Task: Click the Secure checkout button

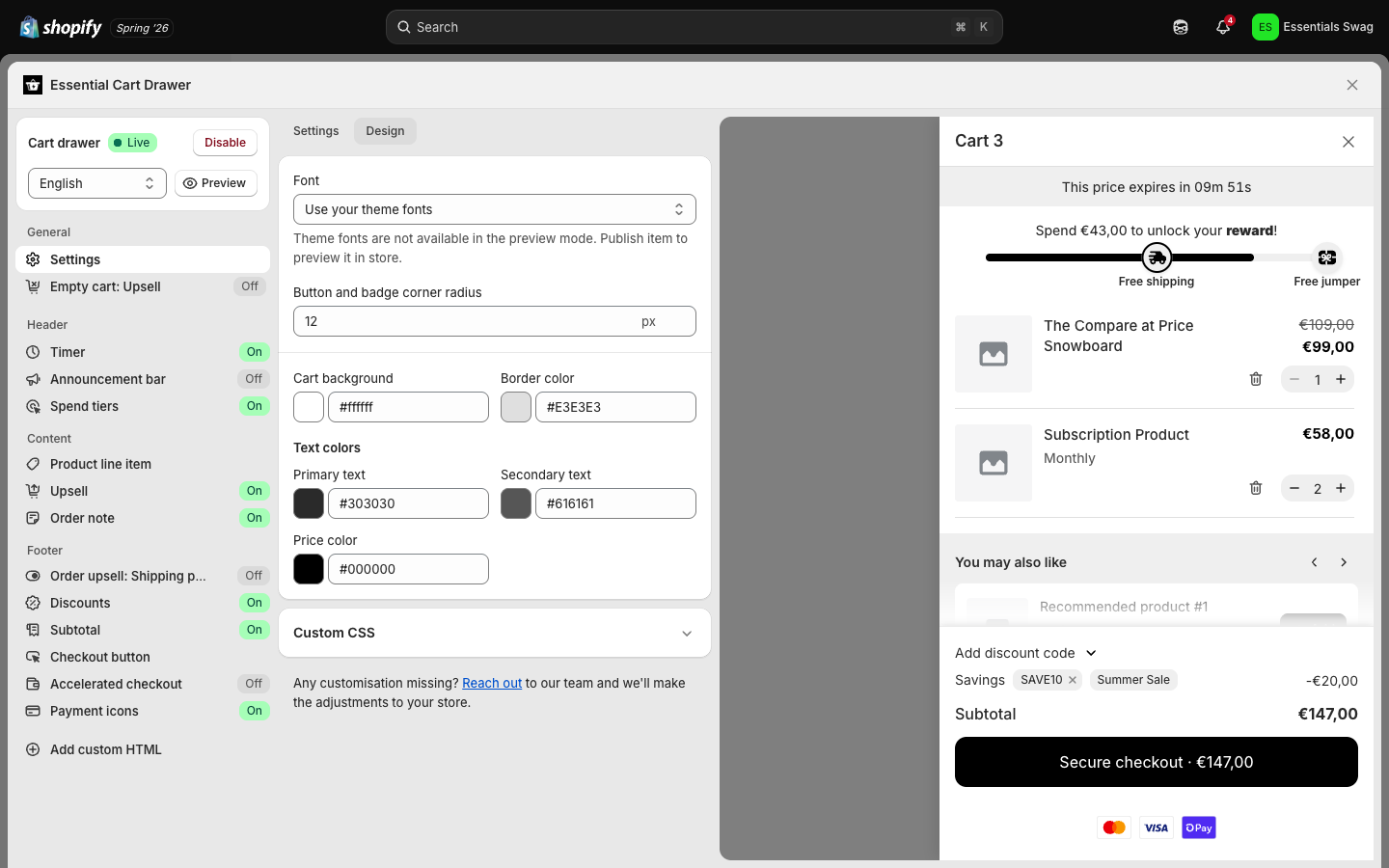Action: click(x=1157, y=762)
